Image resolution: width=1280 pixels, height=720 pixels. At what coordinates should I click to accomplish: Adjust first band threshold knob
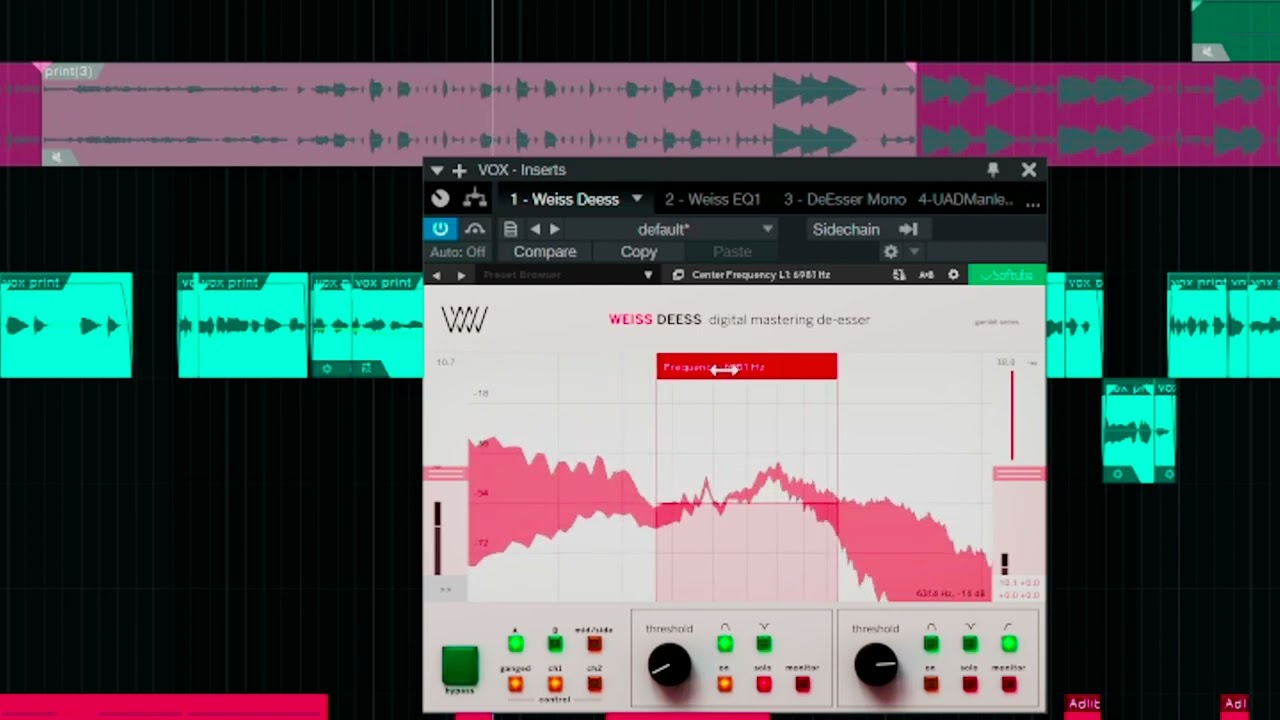669,664
